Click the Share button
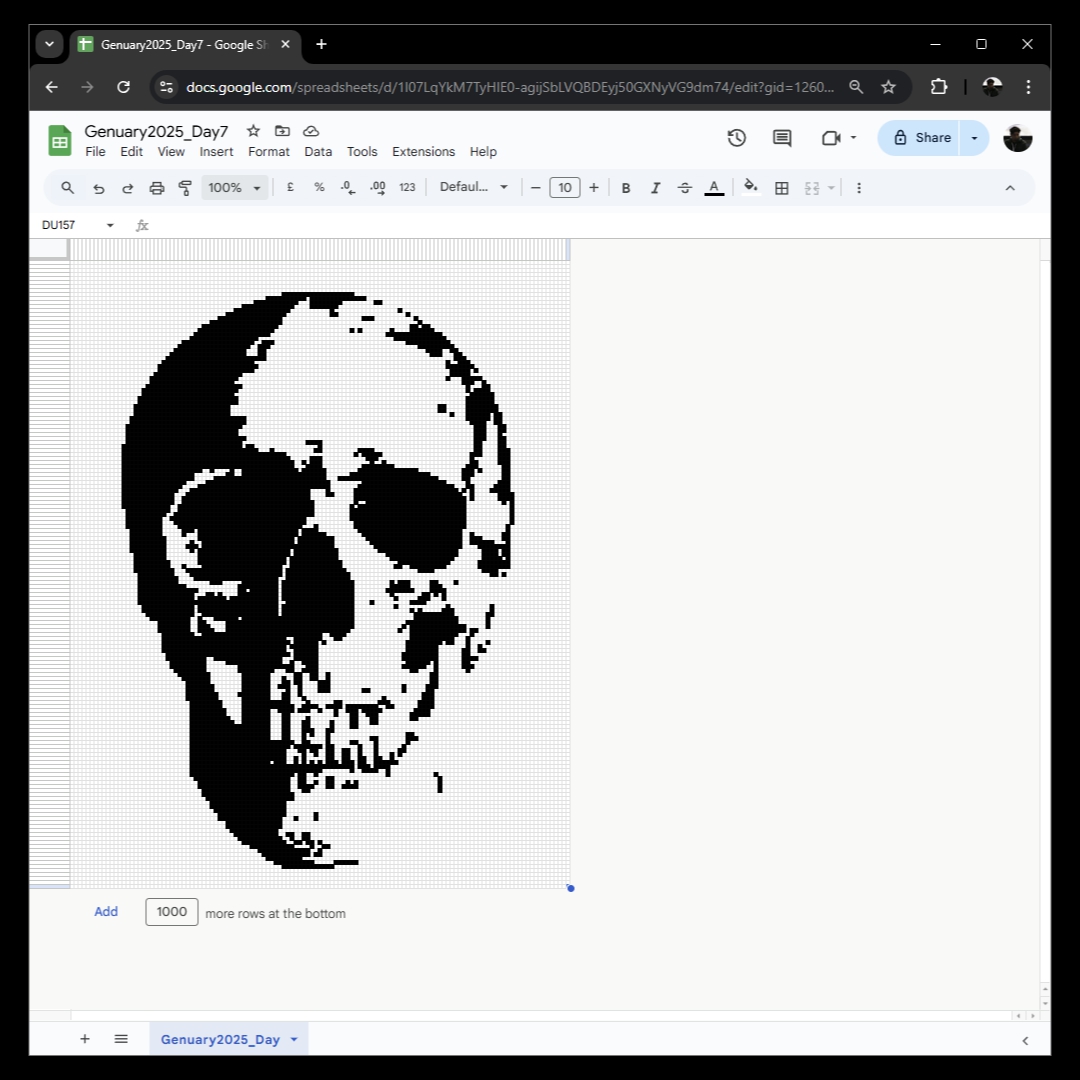 pyautogui.click(x=920, y=138)
